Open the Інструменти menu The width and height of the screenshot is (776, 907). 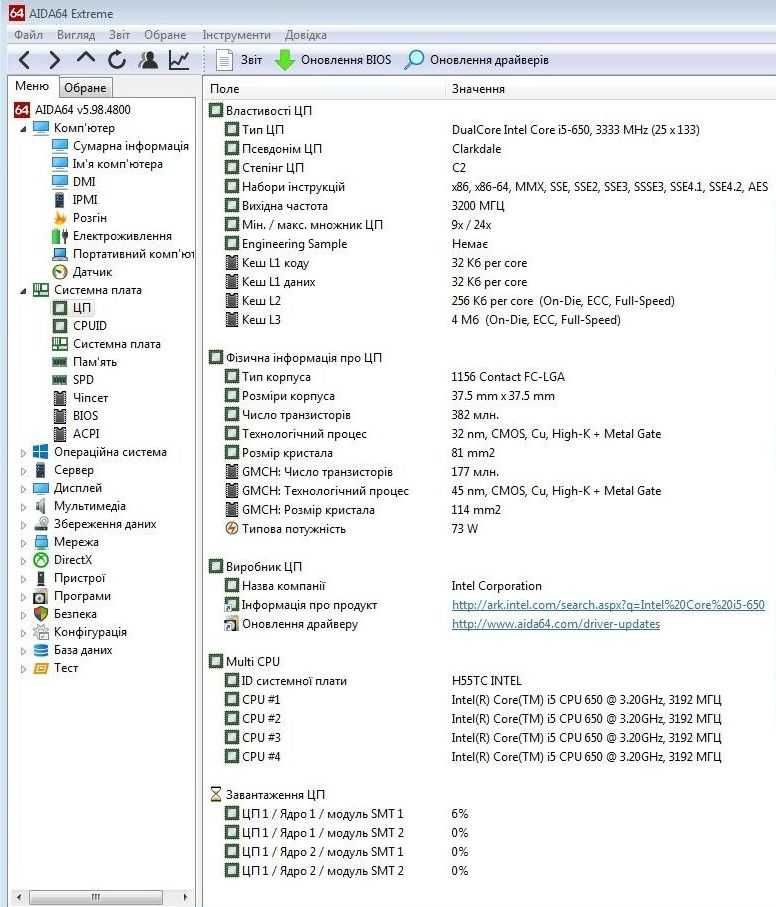coord(237,35)
